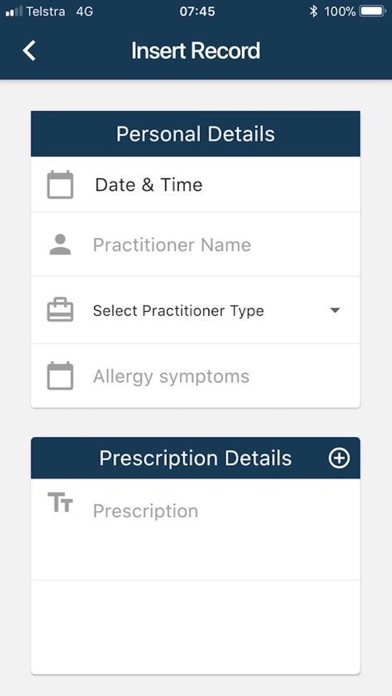Image resolution: width=392 pixels, height=696 pixels.
Task: Tap the signal strength bars icon
Action: 14,12
